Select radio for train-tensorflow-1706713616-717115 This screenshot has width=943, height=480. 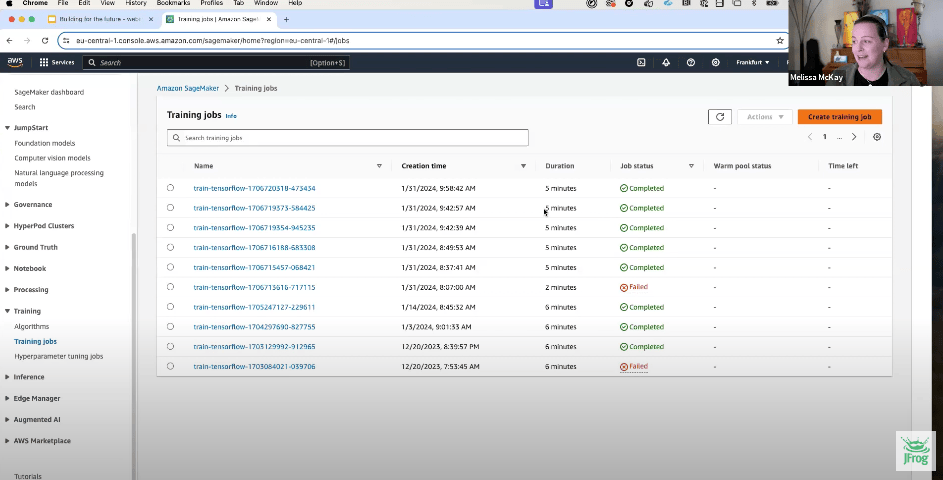(170, 287)
